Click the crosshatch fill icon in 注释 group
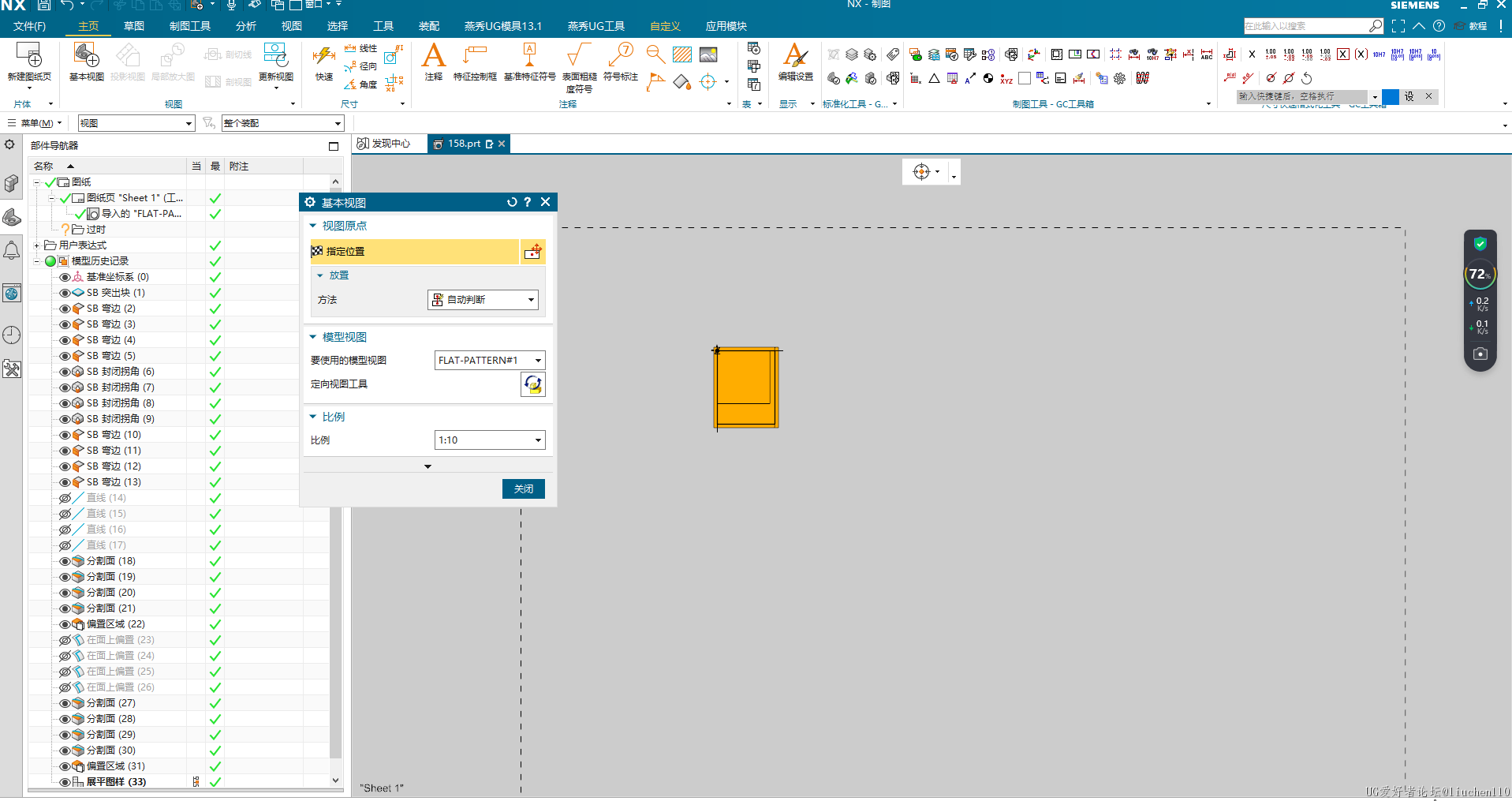1512x801 pixels. coord(682,54)
